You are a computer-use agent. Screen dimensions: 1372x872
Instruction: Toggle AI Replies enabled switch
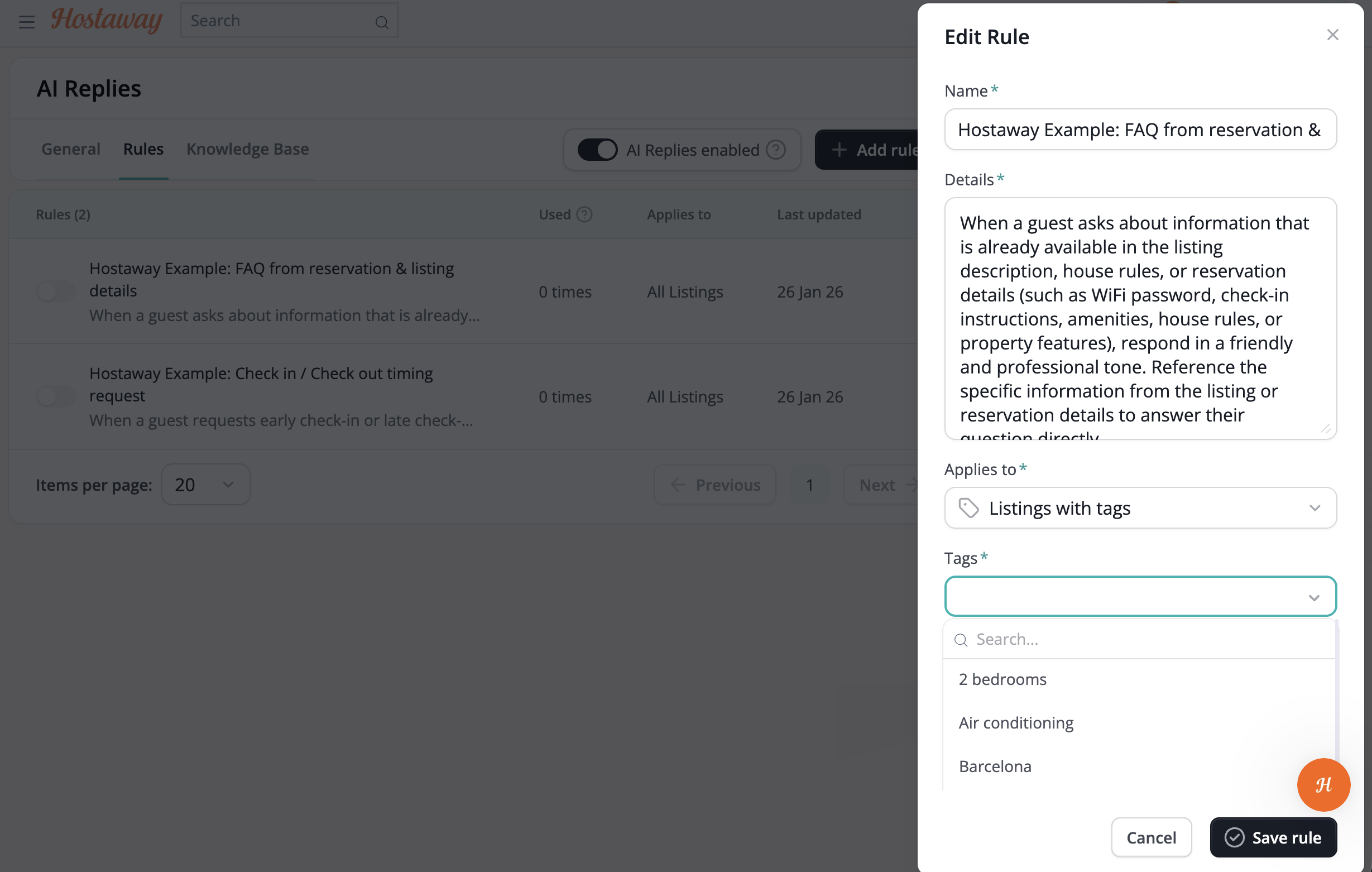click(x=597, y=150)
